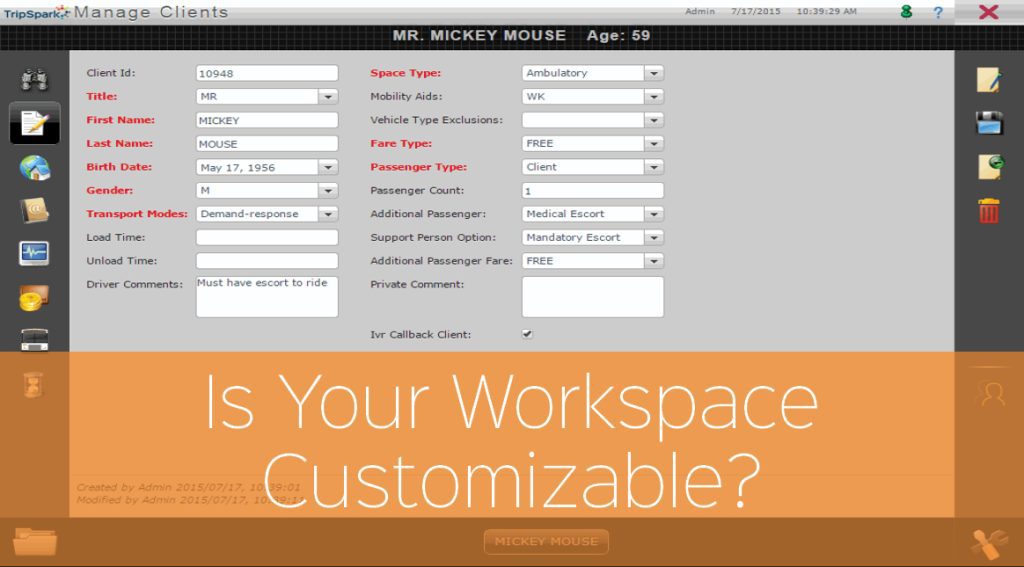Click the MICKEY MOUSE button at bottom
The height and width of the screenshot is (567, 1024).
[x=546, y=542]
